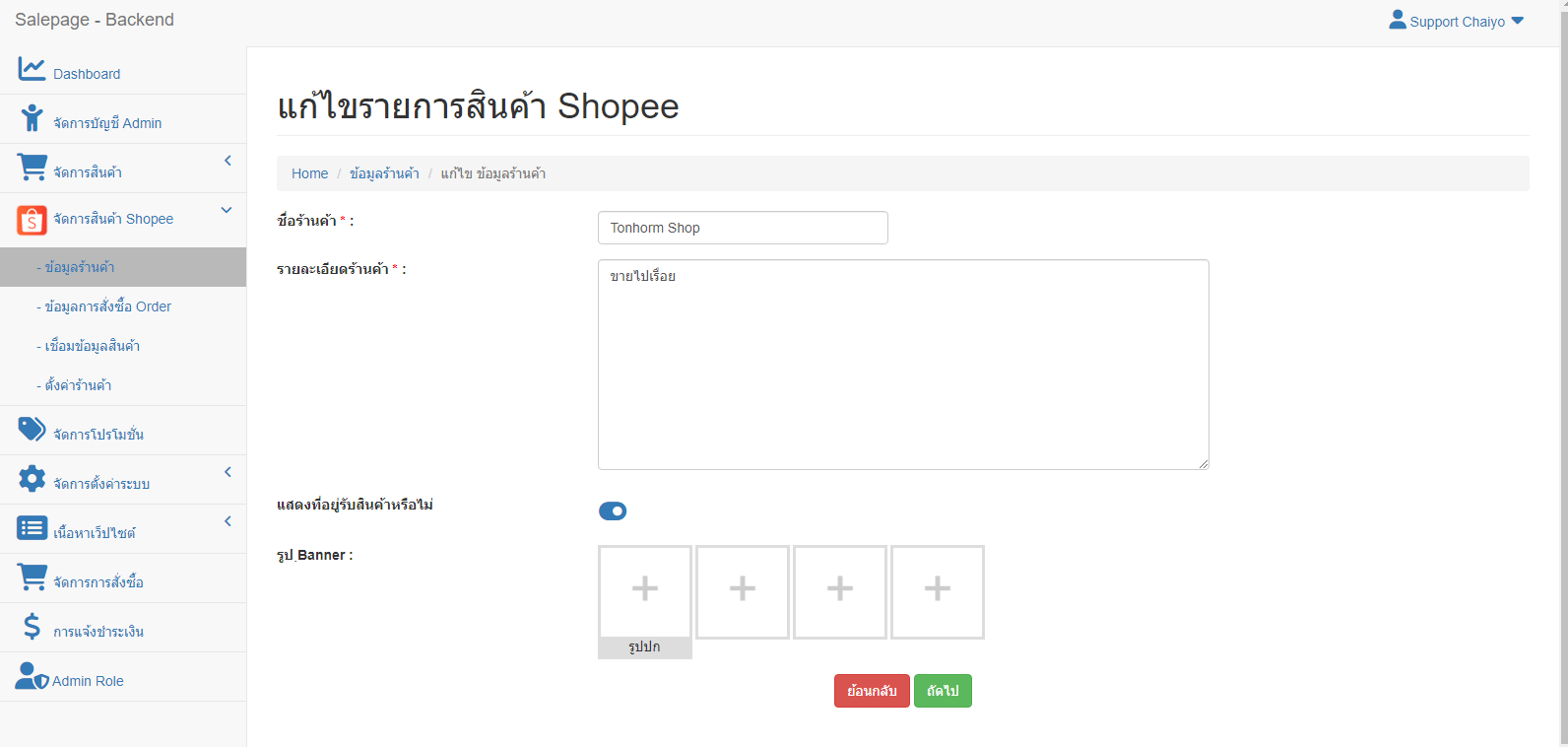The image size is (1568, 747).
Task: Click the shop name input field
Action: pos(743,228)
